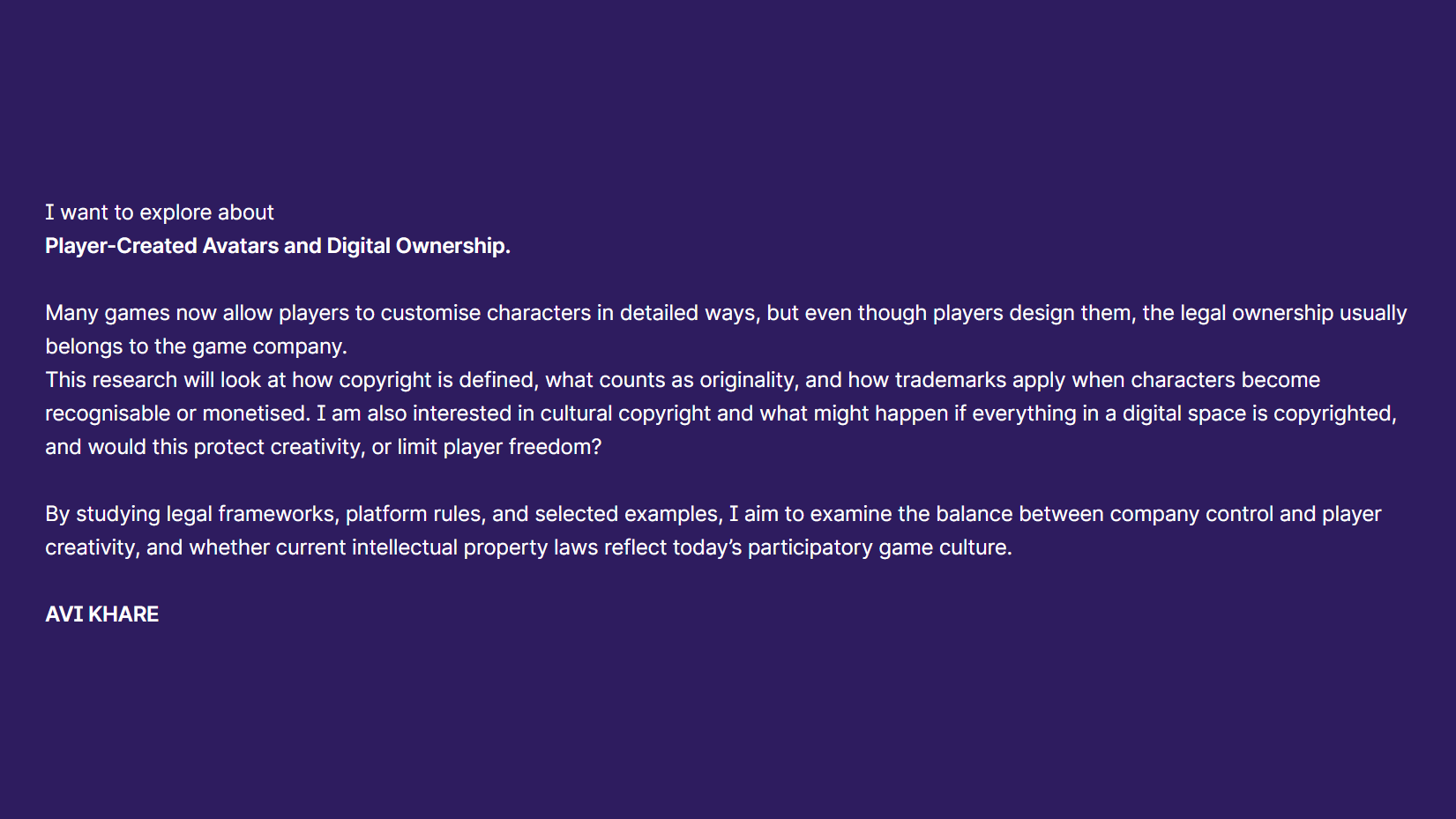Click the words 'company control and player'
Image resolution: width=1456 pixels, height=819 pixels.
coord(1245,514)
